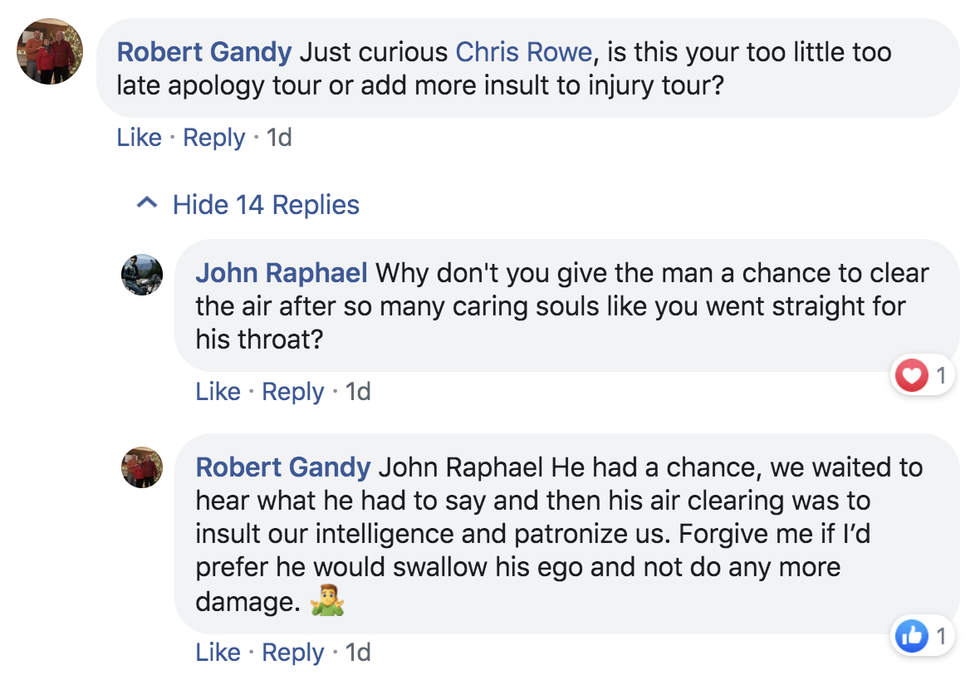This screenshot has height=679, width=980.
Task: Open Robert Gandy's profile picture on top comment
Action: 50,52
